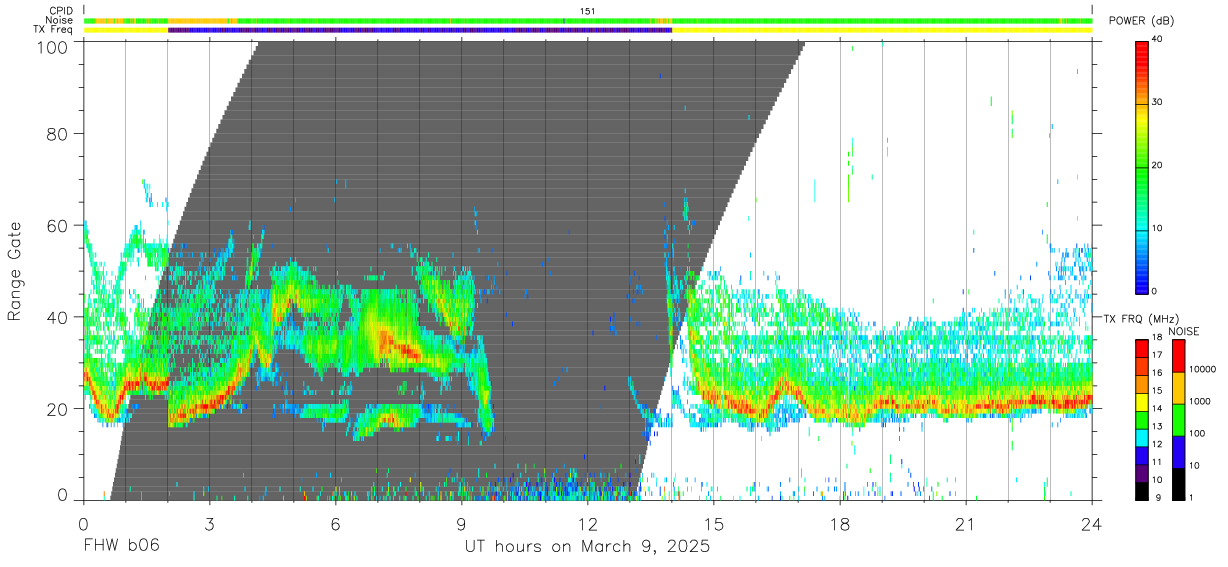This screenshot has width=1228, height=567.
Task: Click the Noise row label
Action: 57,20
